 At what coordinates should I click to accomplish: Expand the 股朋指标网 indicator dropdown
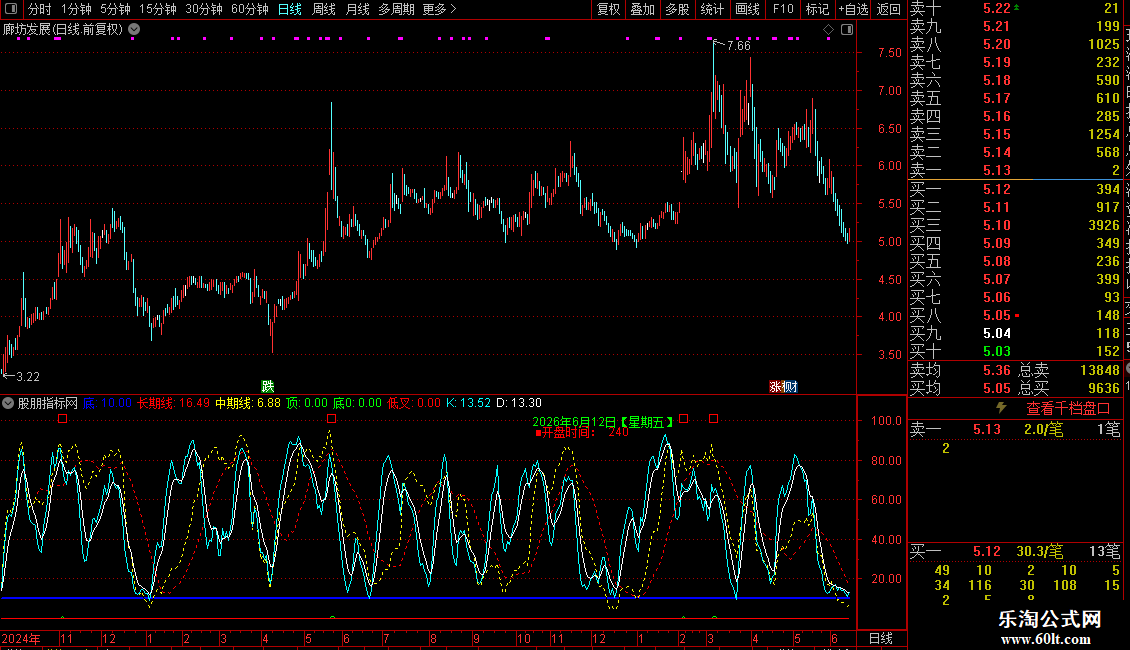coord(8,404)
